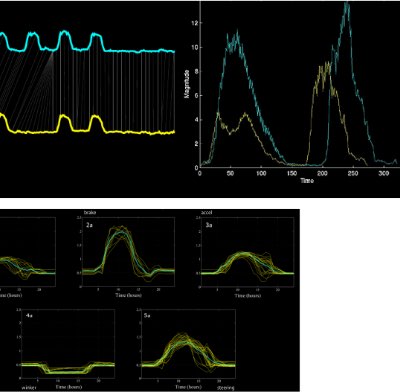400x392 pixels.
Task: Click the '5a' label inside the steering plot
Action: (x=147, y=315)
